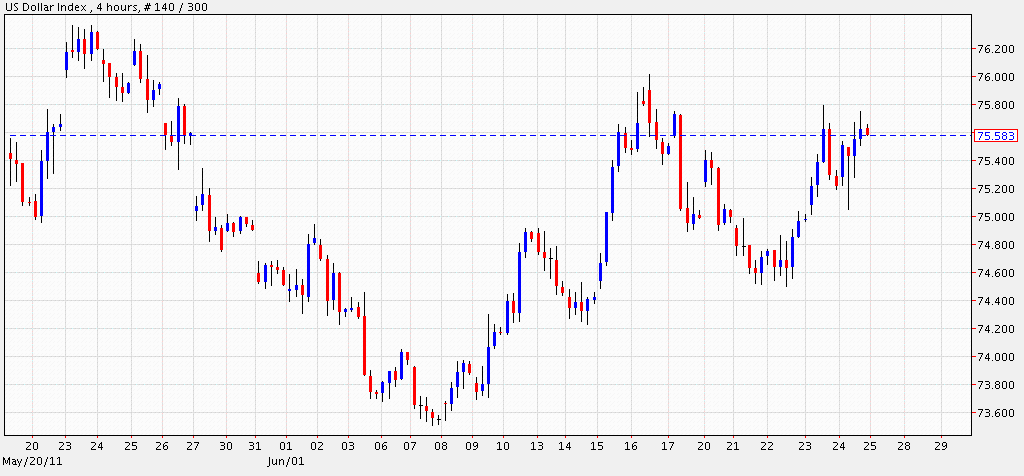Click the 74.600 price axis label
1024x476 pixels.
[994, 273]
